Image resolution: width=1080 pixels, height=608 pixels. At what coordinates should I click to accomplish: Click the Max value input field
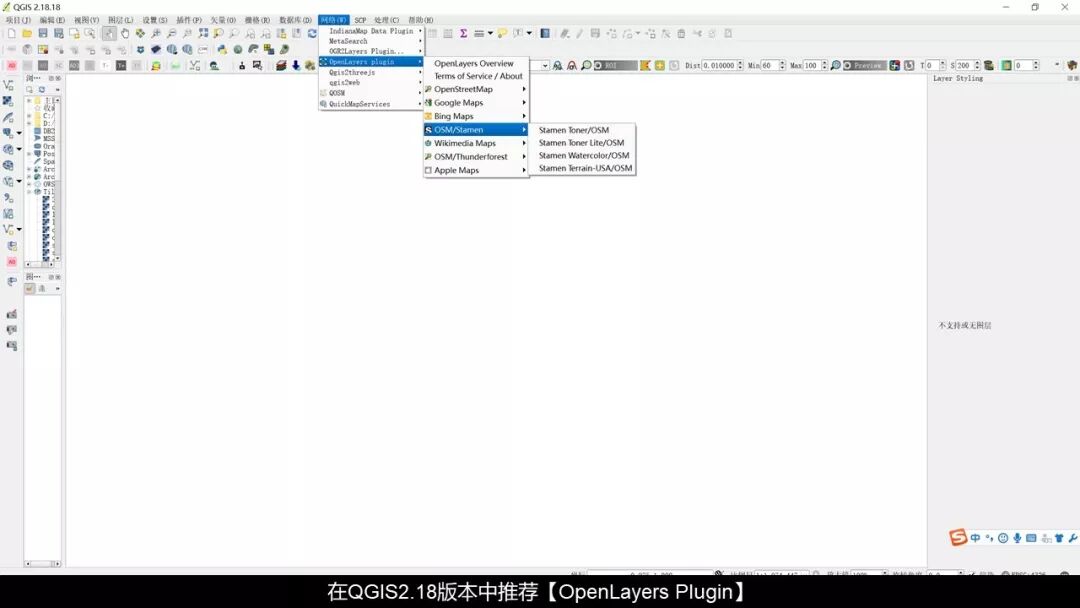pyautogui.click(x=811, y=65)
